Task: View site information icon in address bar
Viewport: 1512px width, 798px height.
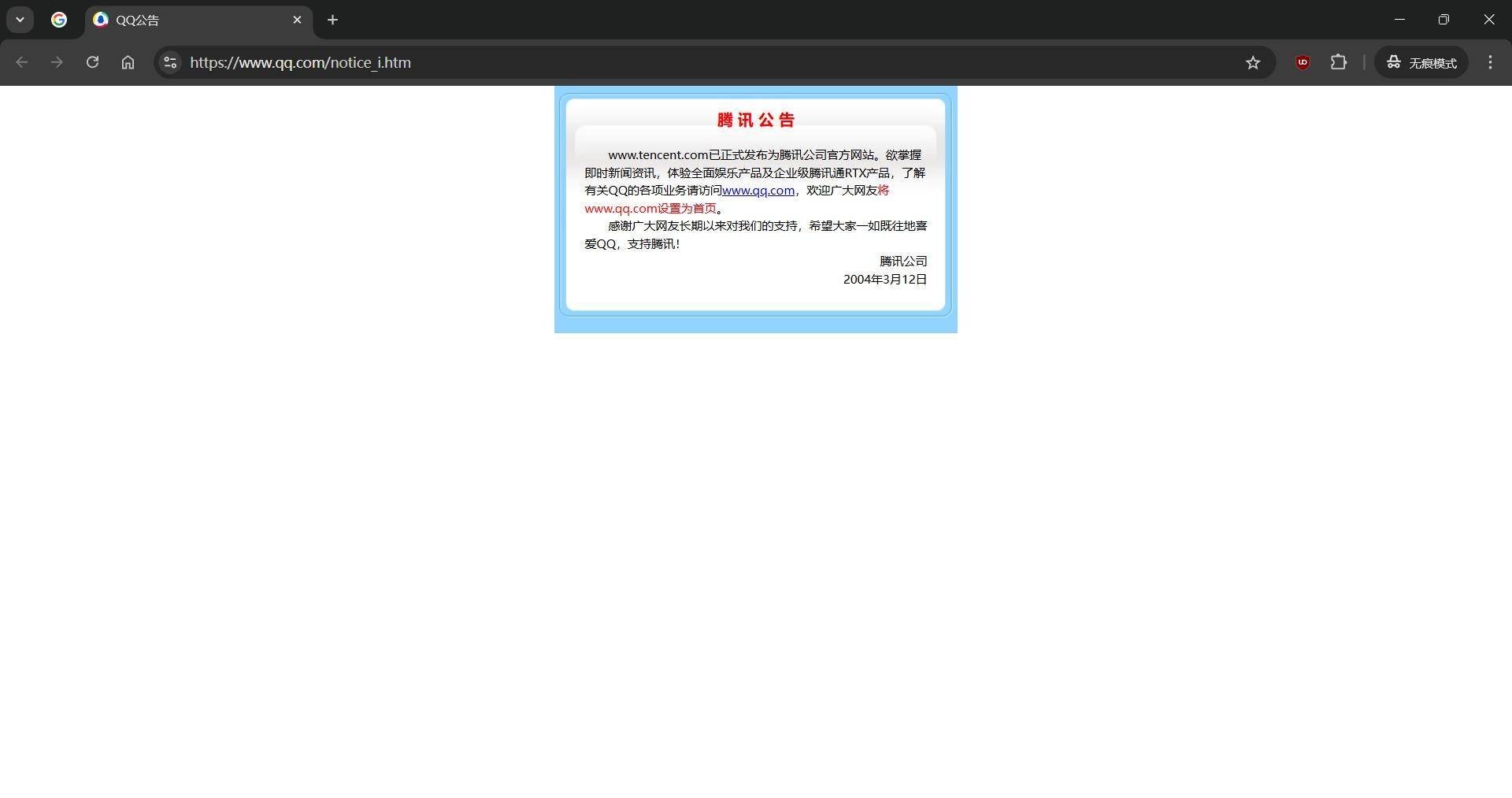Action: pyautogui.click(x=170, y=62)
